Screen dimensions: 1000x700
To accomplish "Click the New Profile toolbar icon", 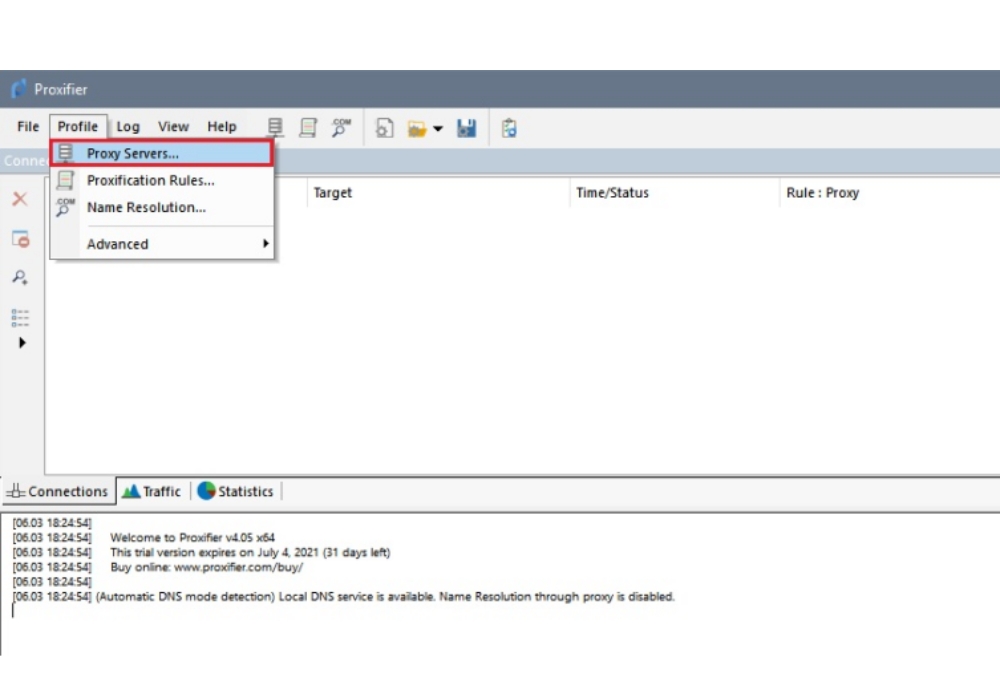I will pyautogui.click(x=384, y=128).
